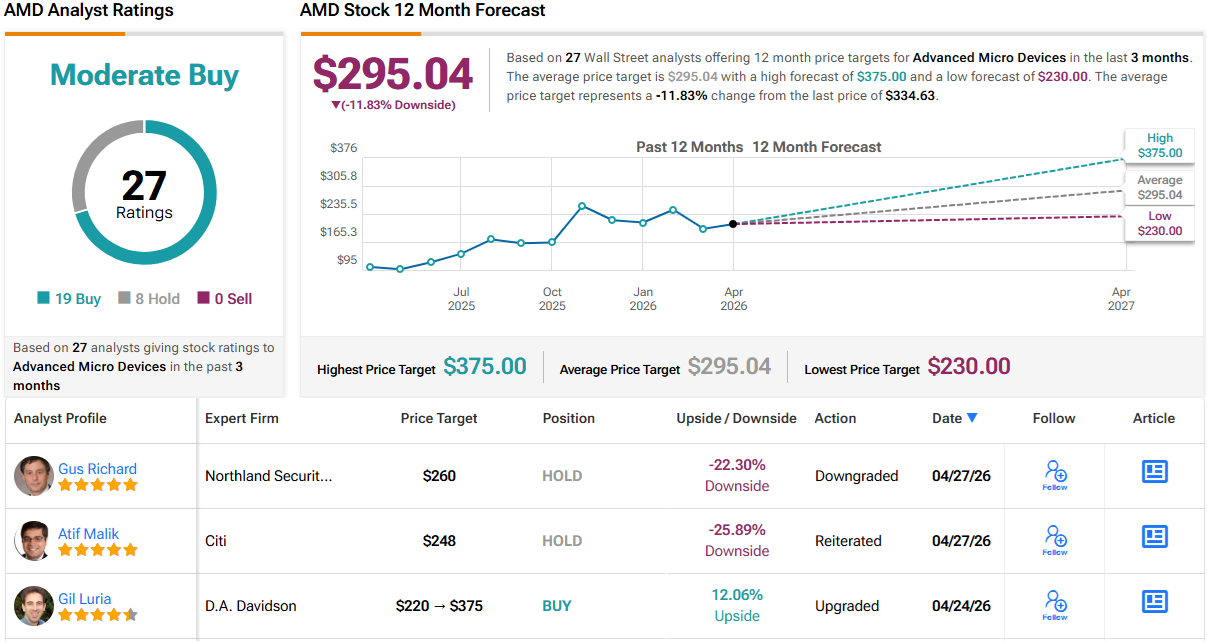Click Atif Malik's profile photo
1207x642 pixels.
(x=33, y=541)
